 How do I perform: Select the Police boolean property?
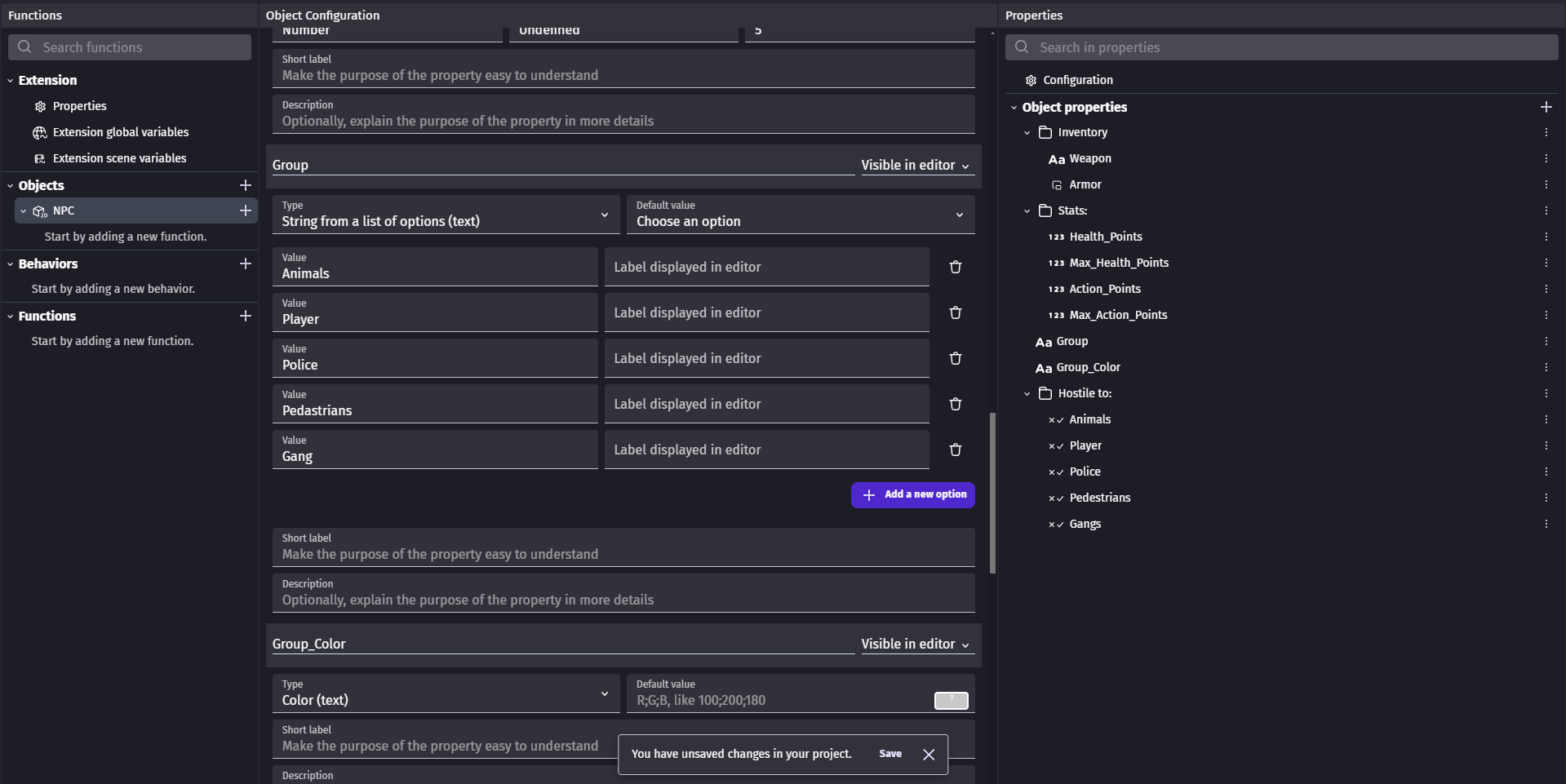pos(1085,472)
